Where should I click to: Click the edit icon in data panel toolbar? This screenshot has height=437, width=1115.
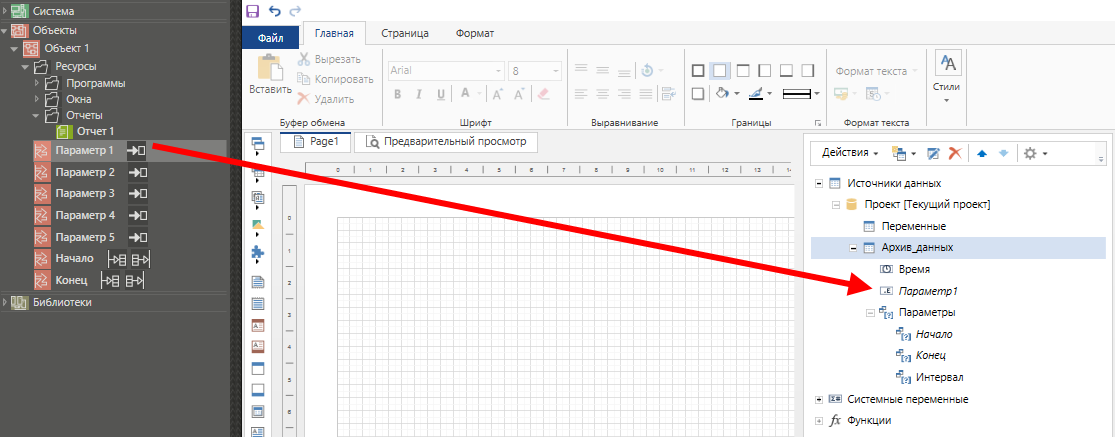click(932, 153)
